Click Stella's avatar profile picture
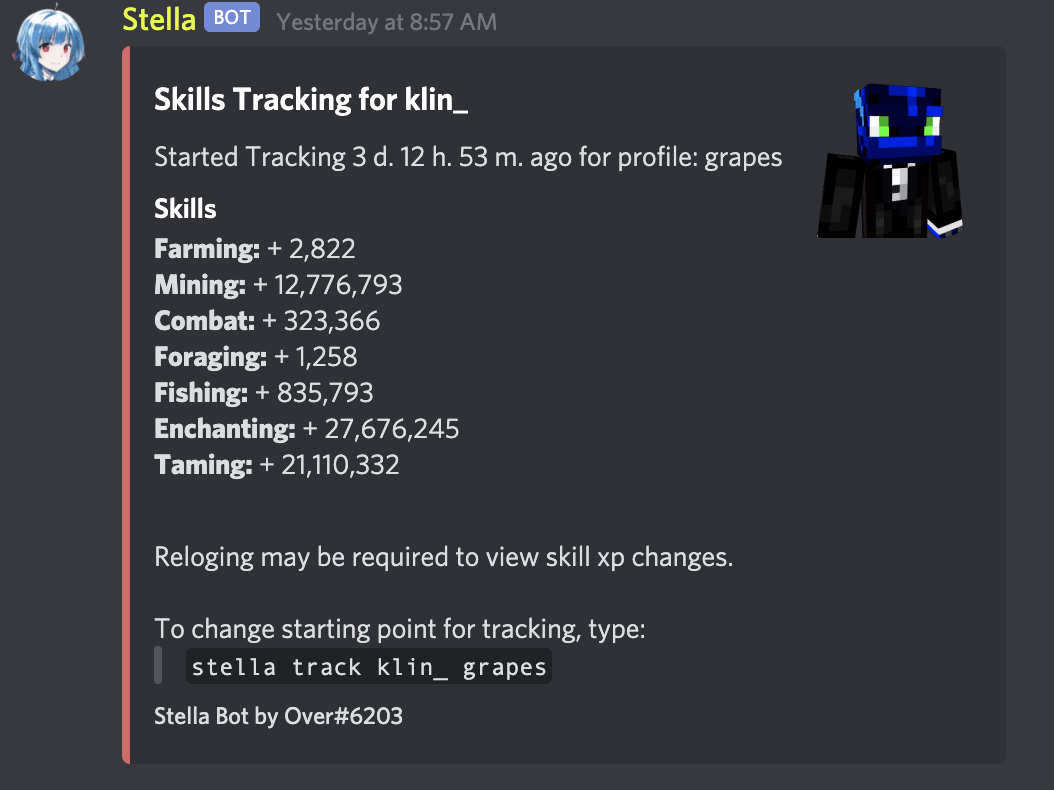The height and width of the screenshot is (790, 1054). [x=50, y=44]
